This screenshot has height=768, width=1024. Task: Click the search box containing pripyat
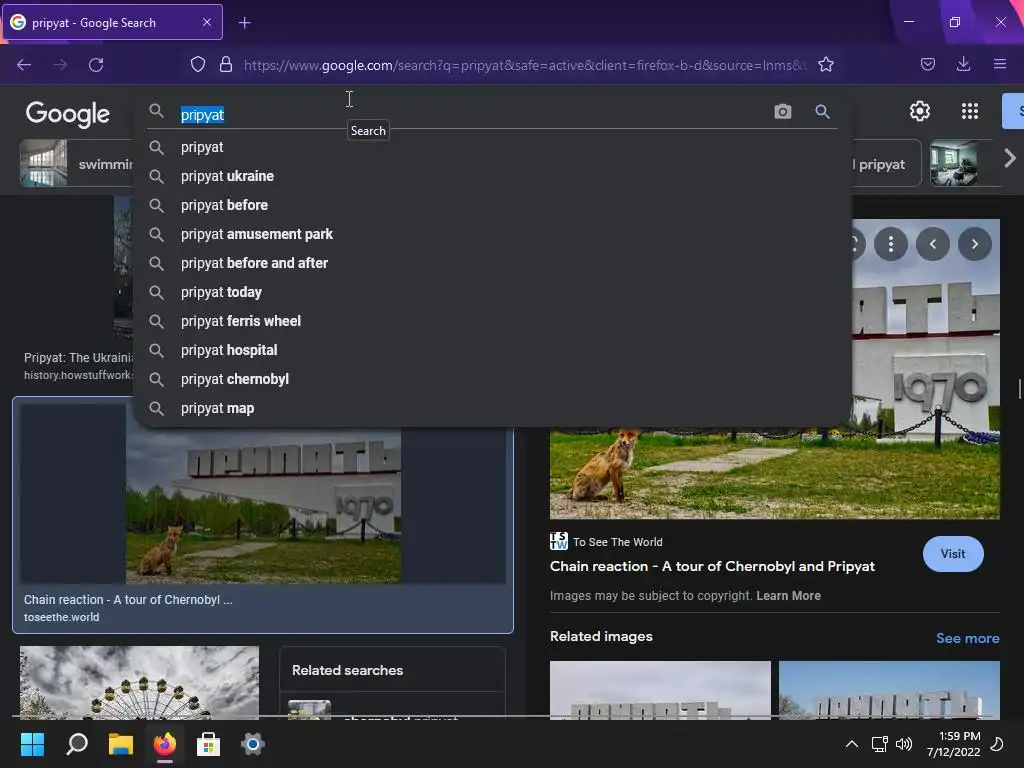point(470,114)
